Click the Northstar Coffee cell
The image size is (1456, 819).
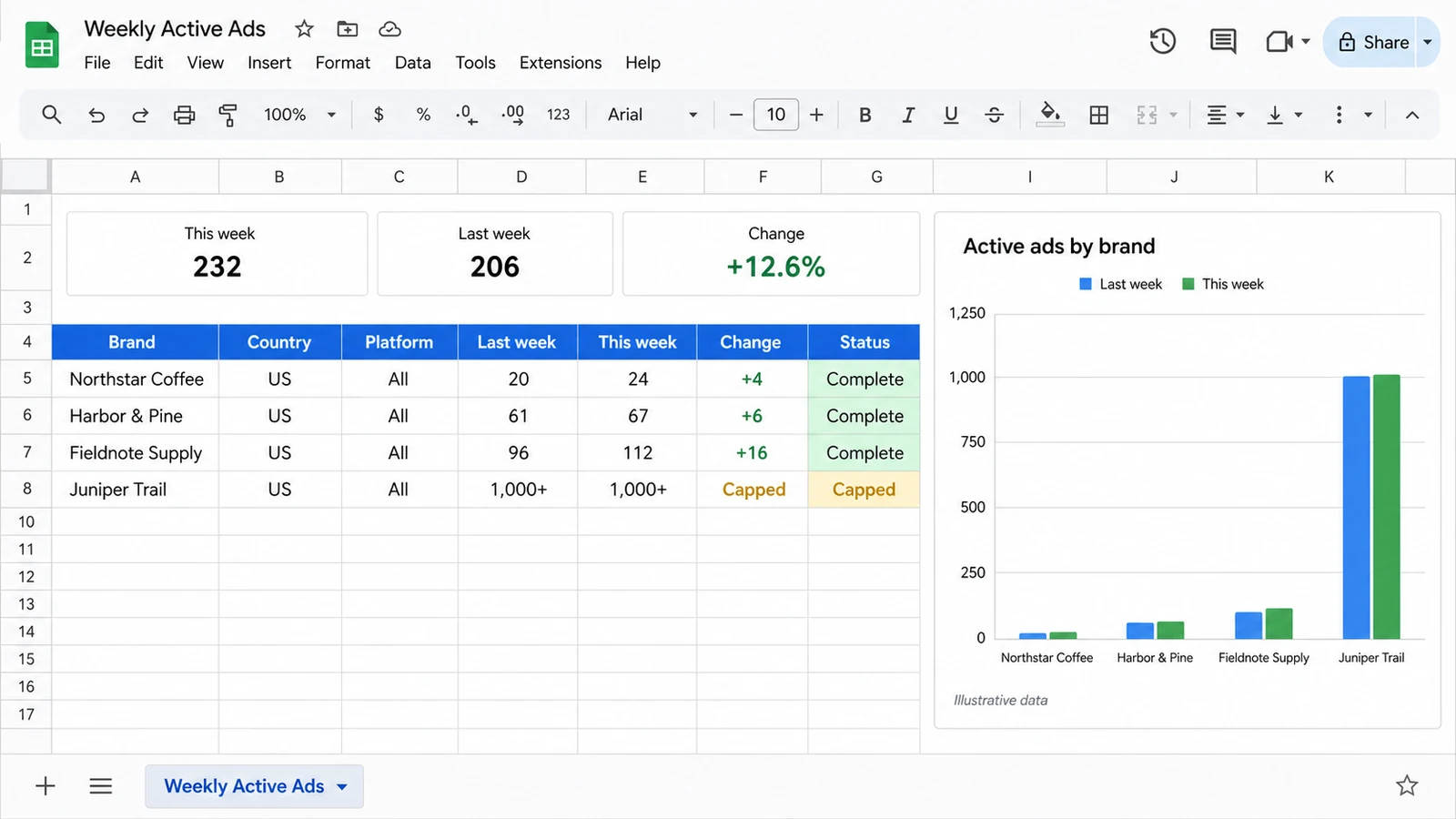pyautogui.click(x=136, y=379)
